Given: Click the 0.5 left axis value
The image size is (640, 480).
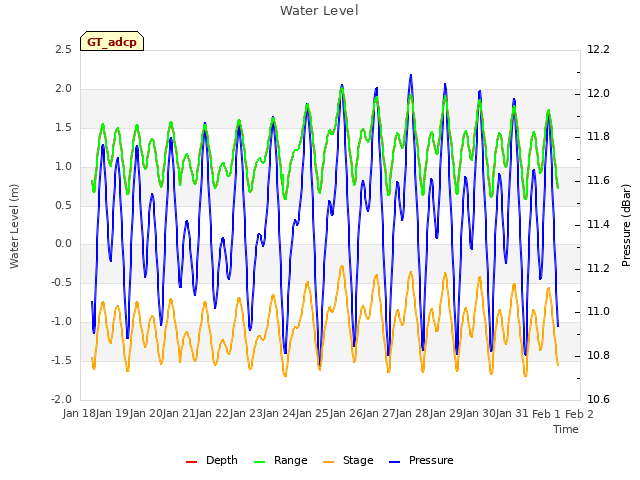Looking at the screenshot, I should 63,205.
